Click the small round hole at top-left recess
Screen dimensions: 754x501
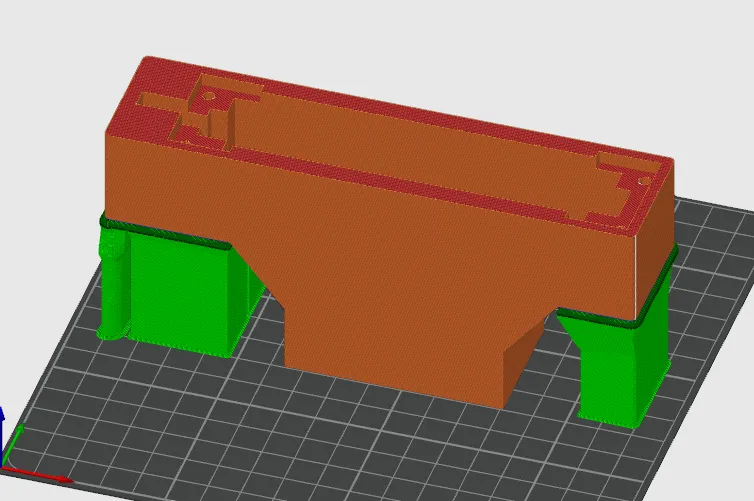[x=208, y=96]
